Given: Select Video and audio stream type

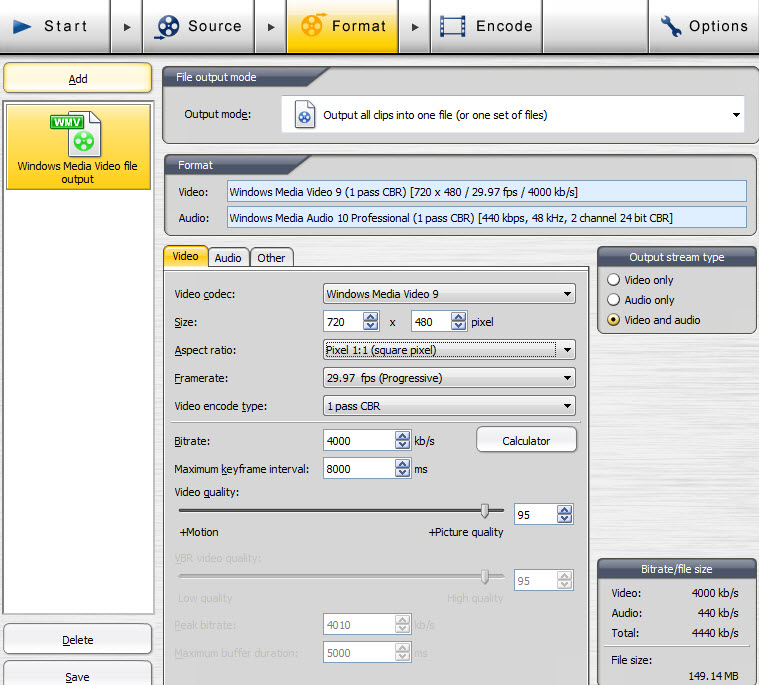Looking at the screenshot, I should (613, 320).
